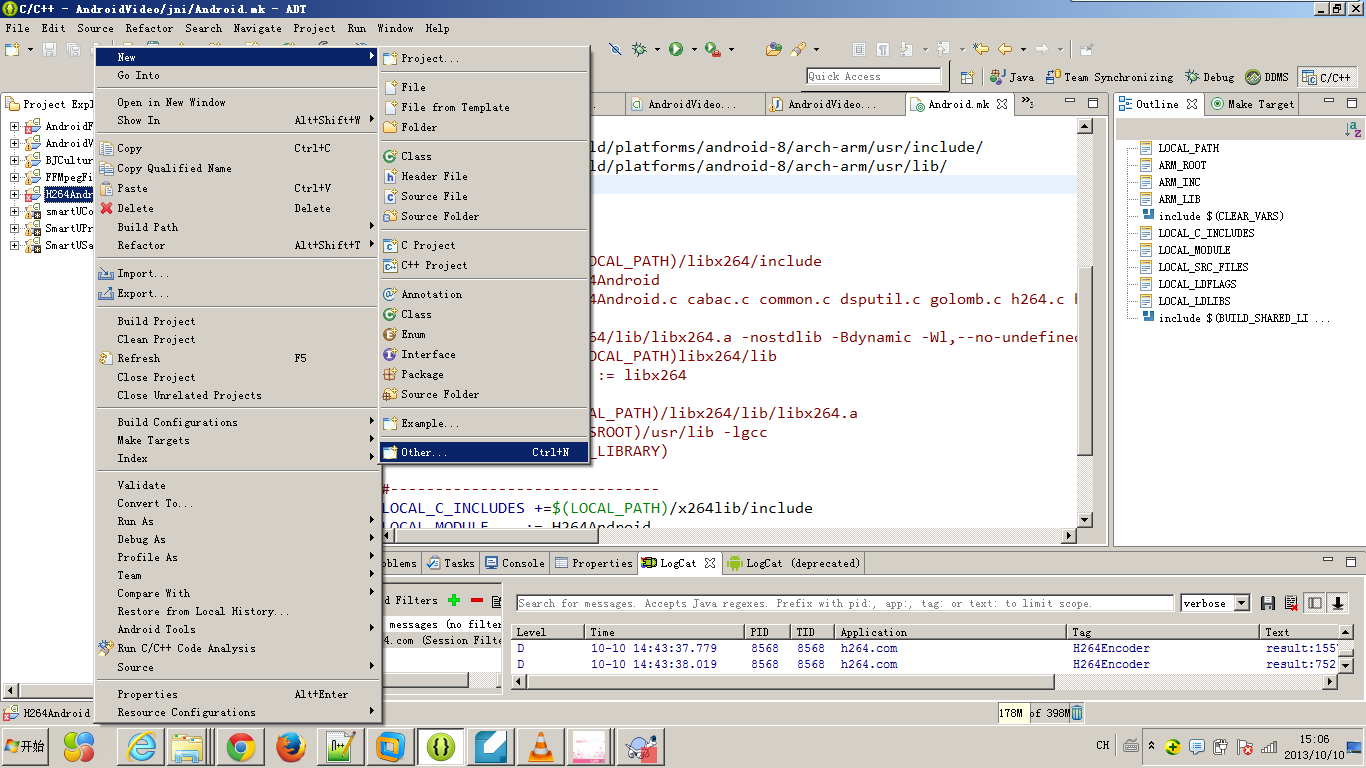Open the Debug perspective
This screenshot has height=768, width=1366.
pos(1210,77)
